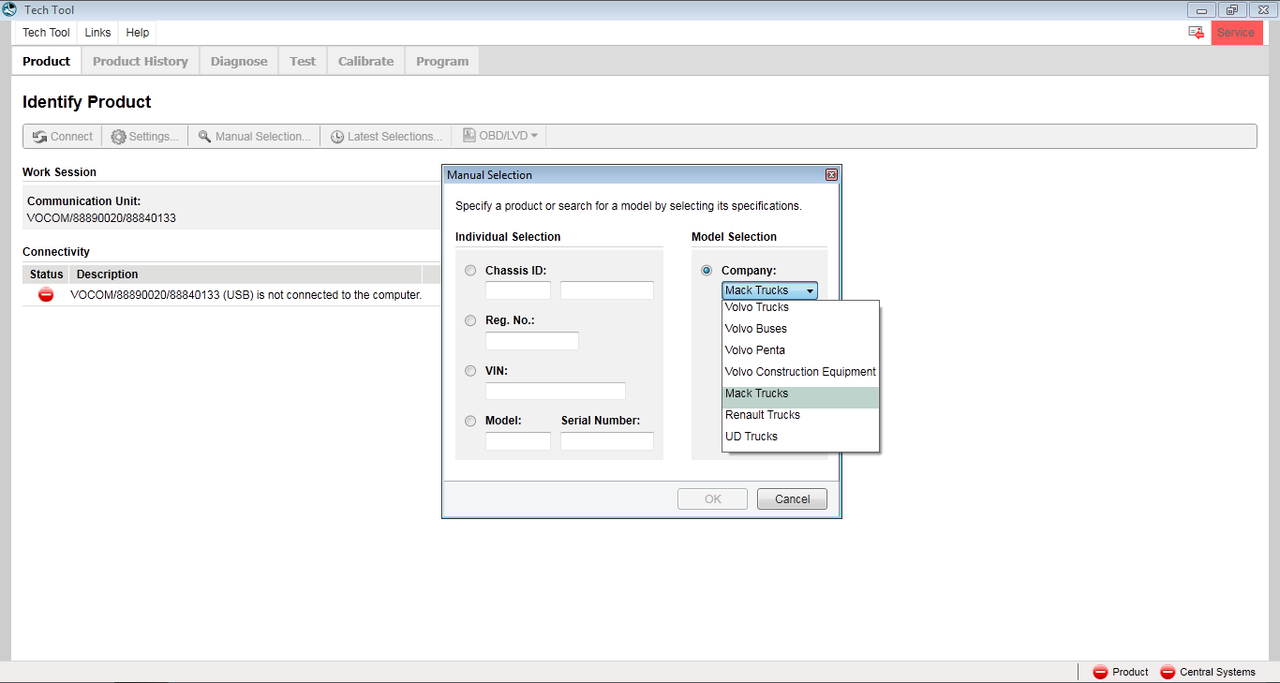Screen dimensions: 1280x683
Task: Switch to the Product History tab
Action: [140, 61]
